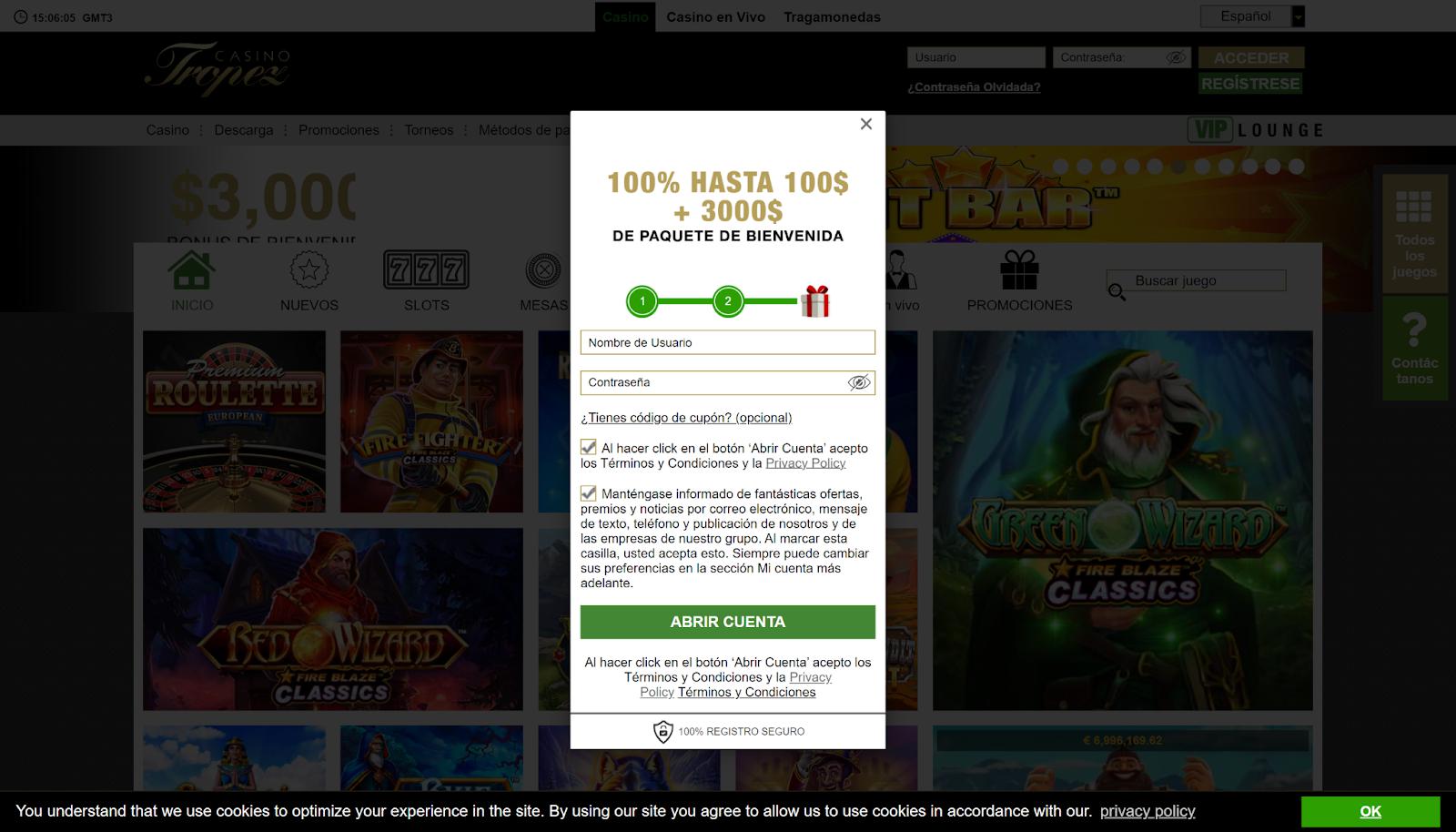This screenshot has width=1456, height=832.
Task: Open the Green Wizard game thumbnail
Action: click(1123, 520)
